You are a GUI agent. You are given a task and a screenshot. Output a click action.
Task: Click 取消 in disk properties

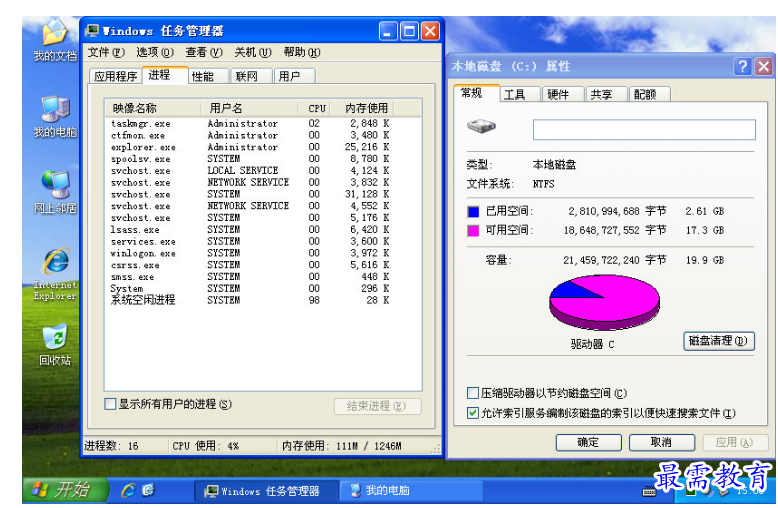662,443
